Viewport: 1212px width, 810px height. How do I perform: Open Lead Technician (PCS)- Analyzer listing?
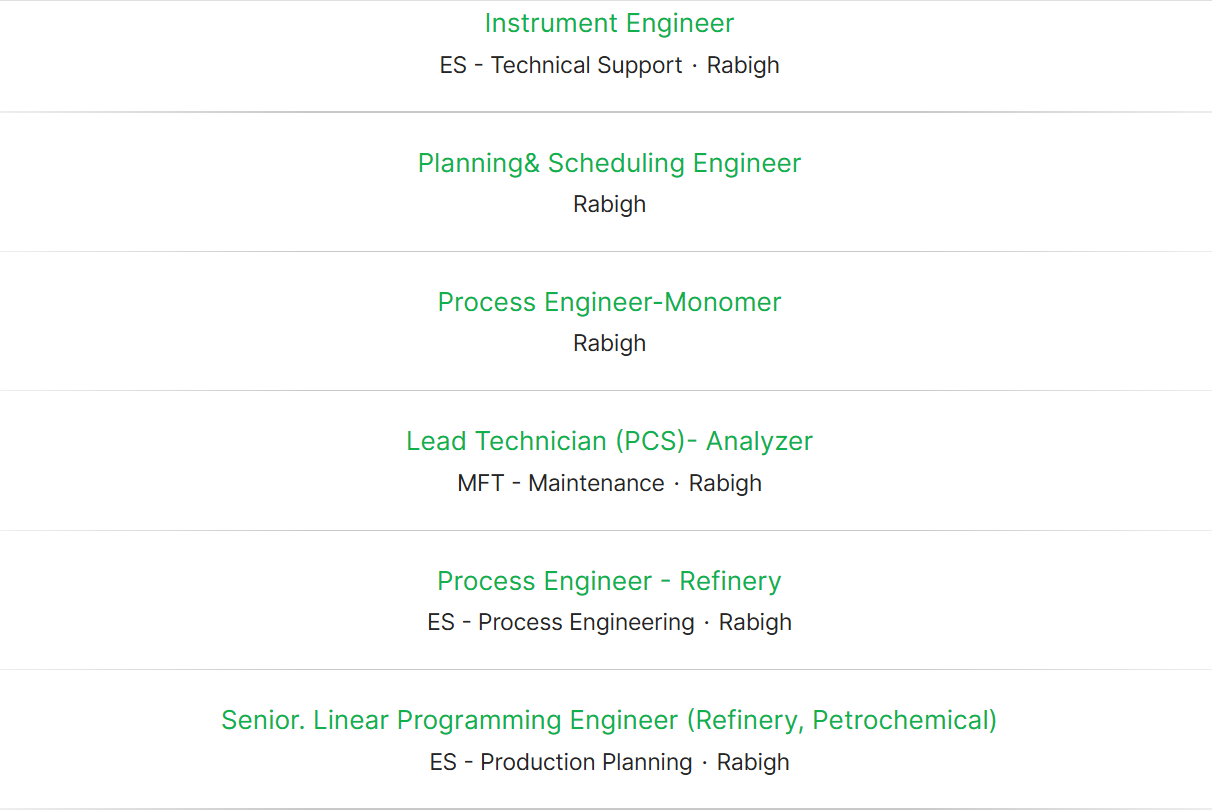609,441
